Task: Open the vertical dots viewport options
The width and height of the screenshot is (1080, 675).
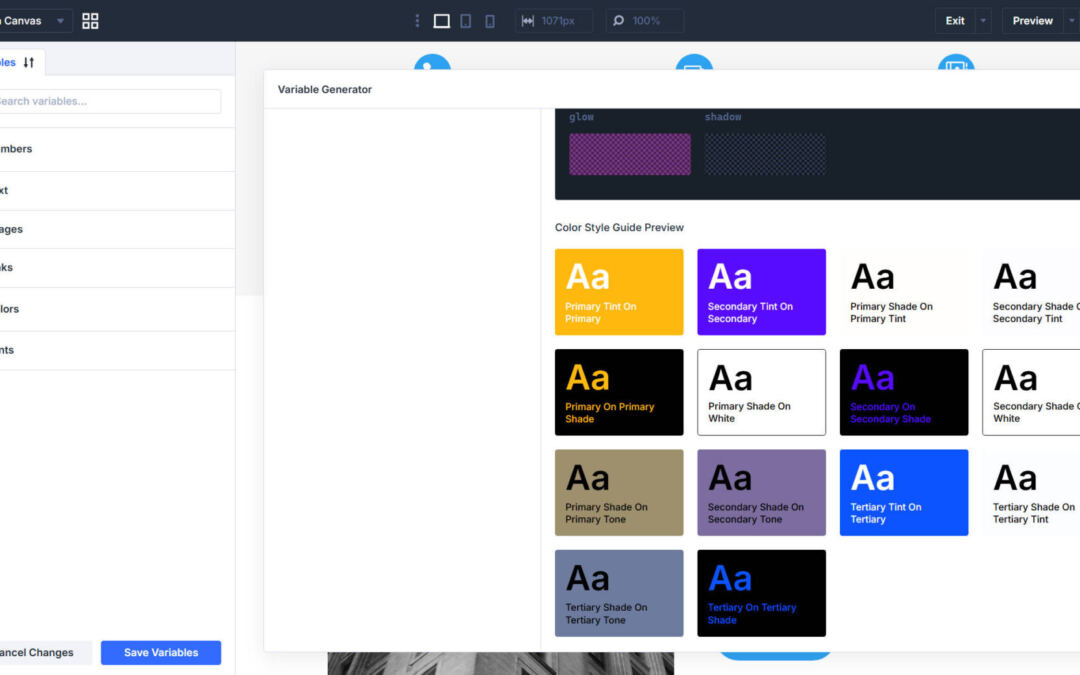Action: pyautogui.click(x=417, y=21)
